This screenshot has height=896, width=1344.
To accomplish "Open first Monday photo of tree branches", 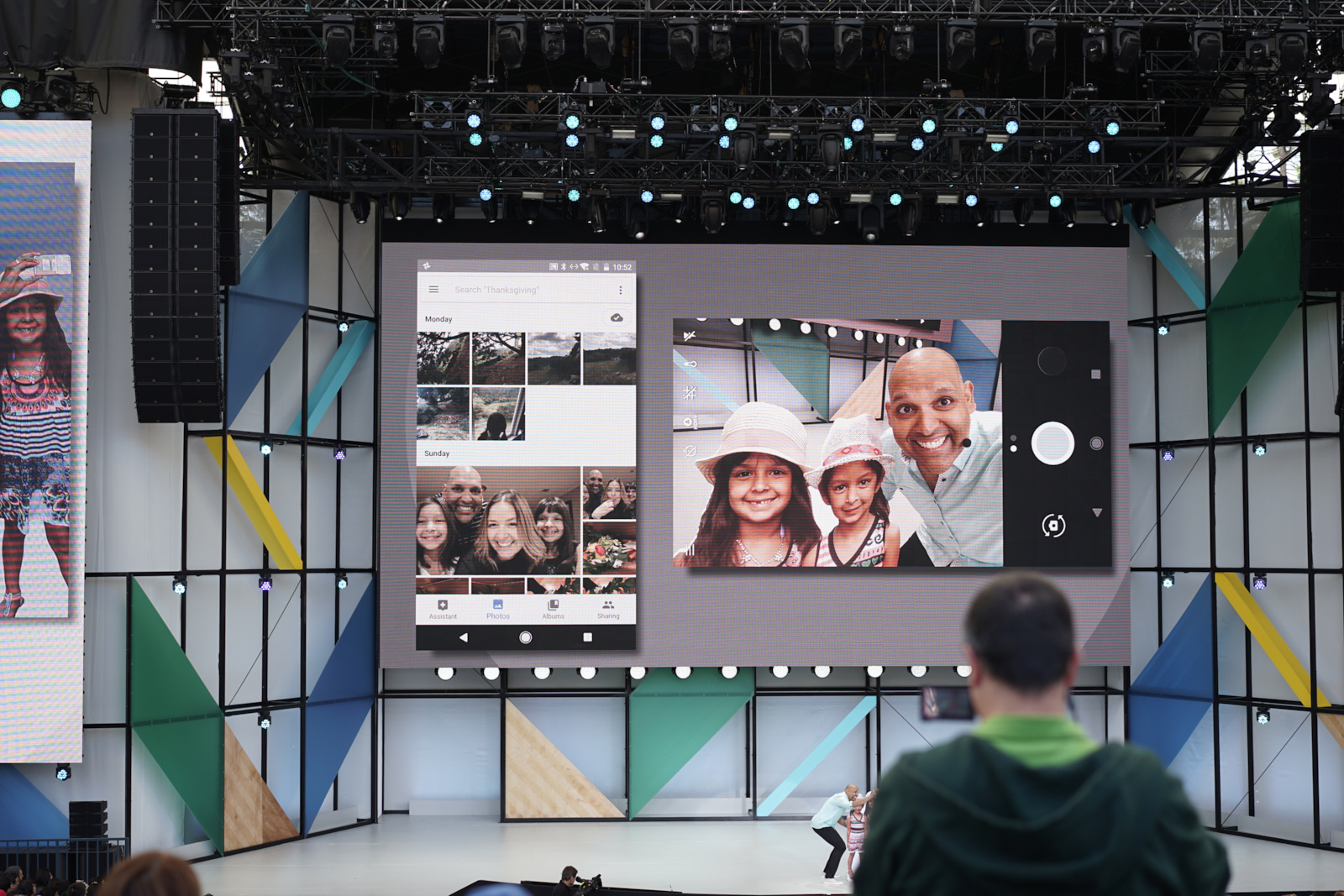I will pos(444,358).
